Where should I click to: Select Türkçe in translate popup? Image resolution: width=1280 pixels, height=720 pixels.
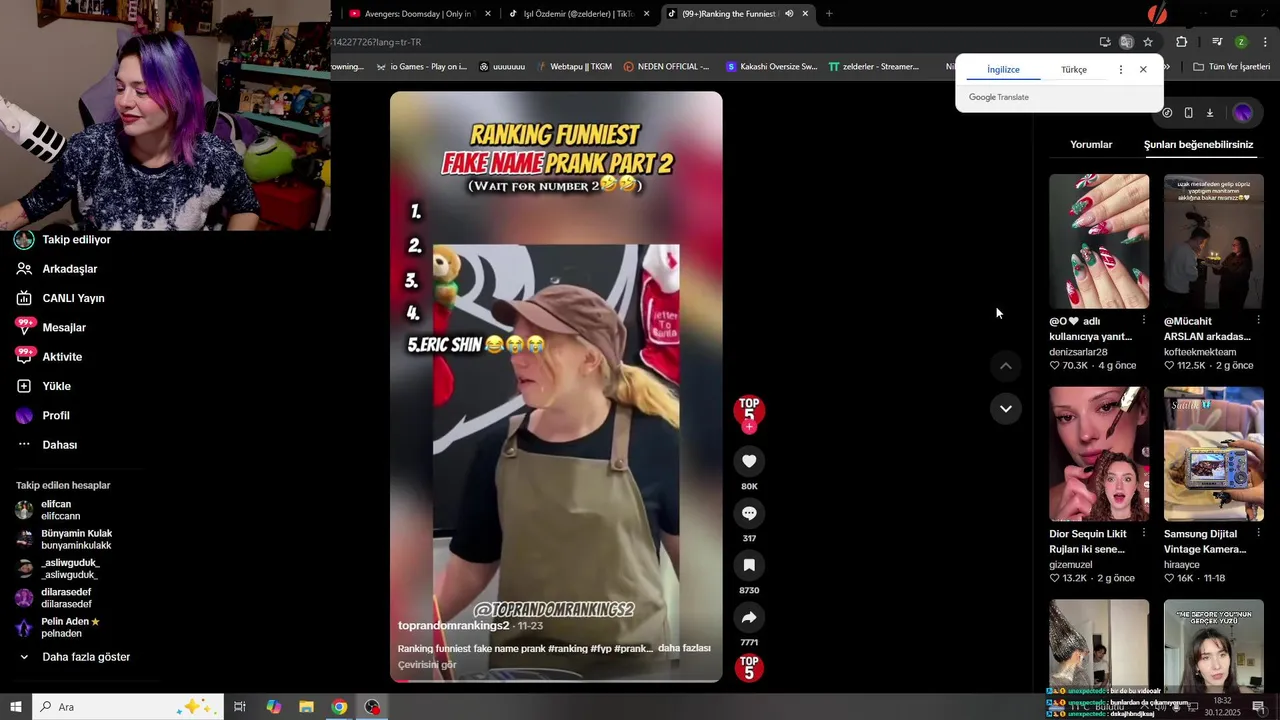pyautogui.click(x=1074, y=70)
